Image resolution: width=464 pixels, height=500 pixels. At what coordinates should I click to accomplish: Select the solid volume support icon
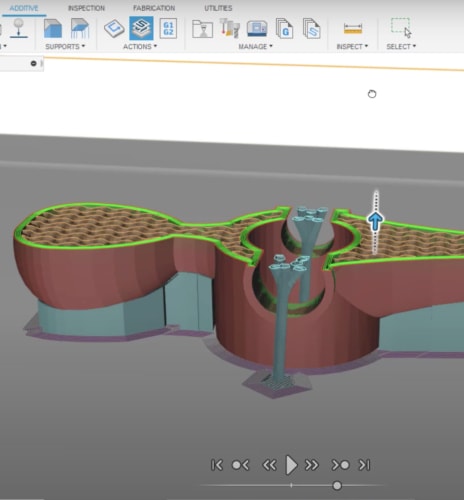point(53,29)
